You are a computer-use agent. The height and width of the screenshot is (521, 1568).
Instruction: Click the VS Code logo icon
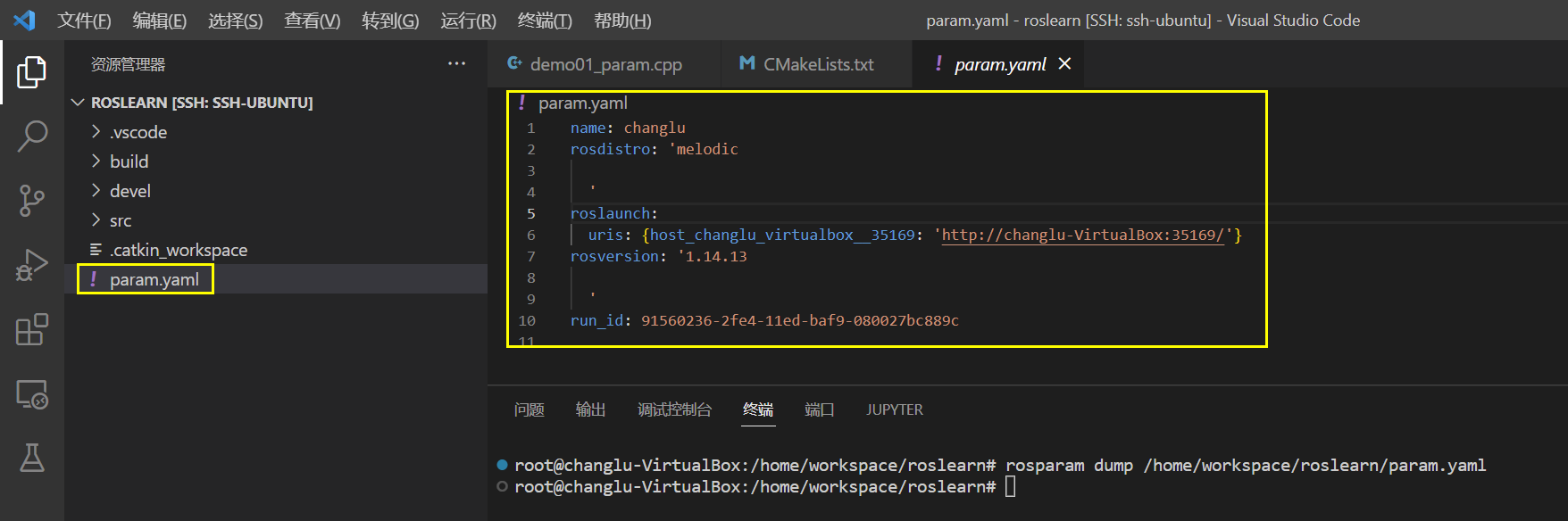tap(24, 20)
